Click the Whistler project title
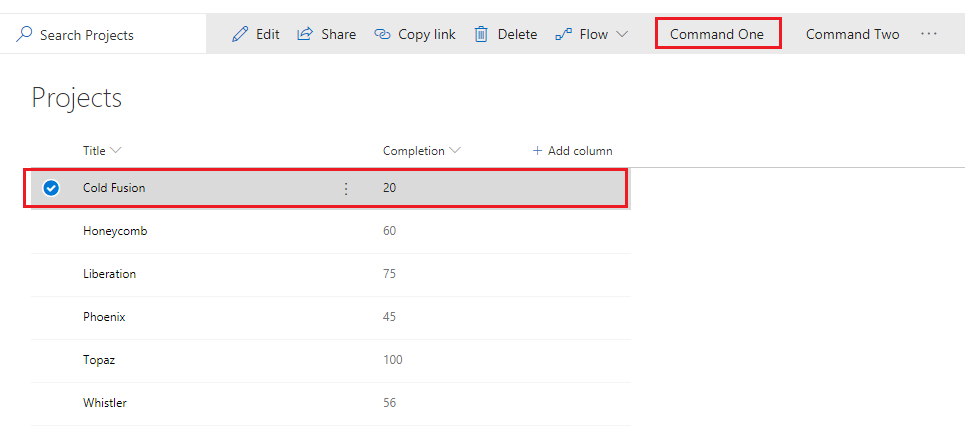 click(x=104, y=403)
